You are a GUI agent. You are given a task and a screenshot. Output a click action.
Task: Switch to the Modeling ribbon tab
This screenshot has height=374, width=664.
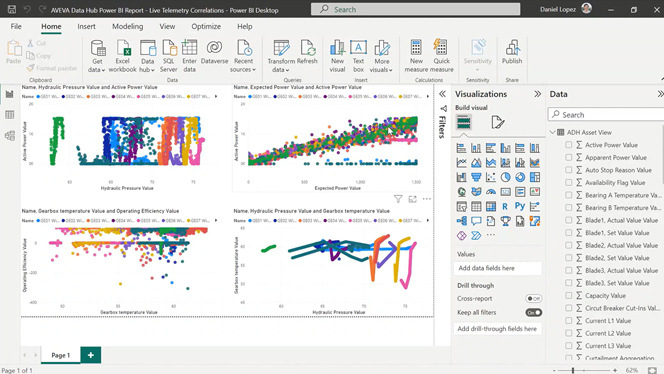pyautogui.click(x=127, y=26)
